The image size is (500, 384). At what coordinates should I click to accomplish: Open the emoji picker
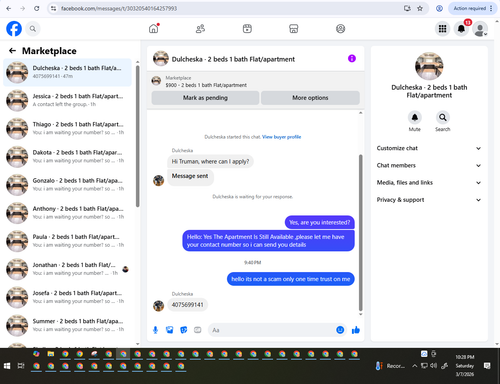[340, 330]
